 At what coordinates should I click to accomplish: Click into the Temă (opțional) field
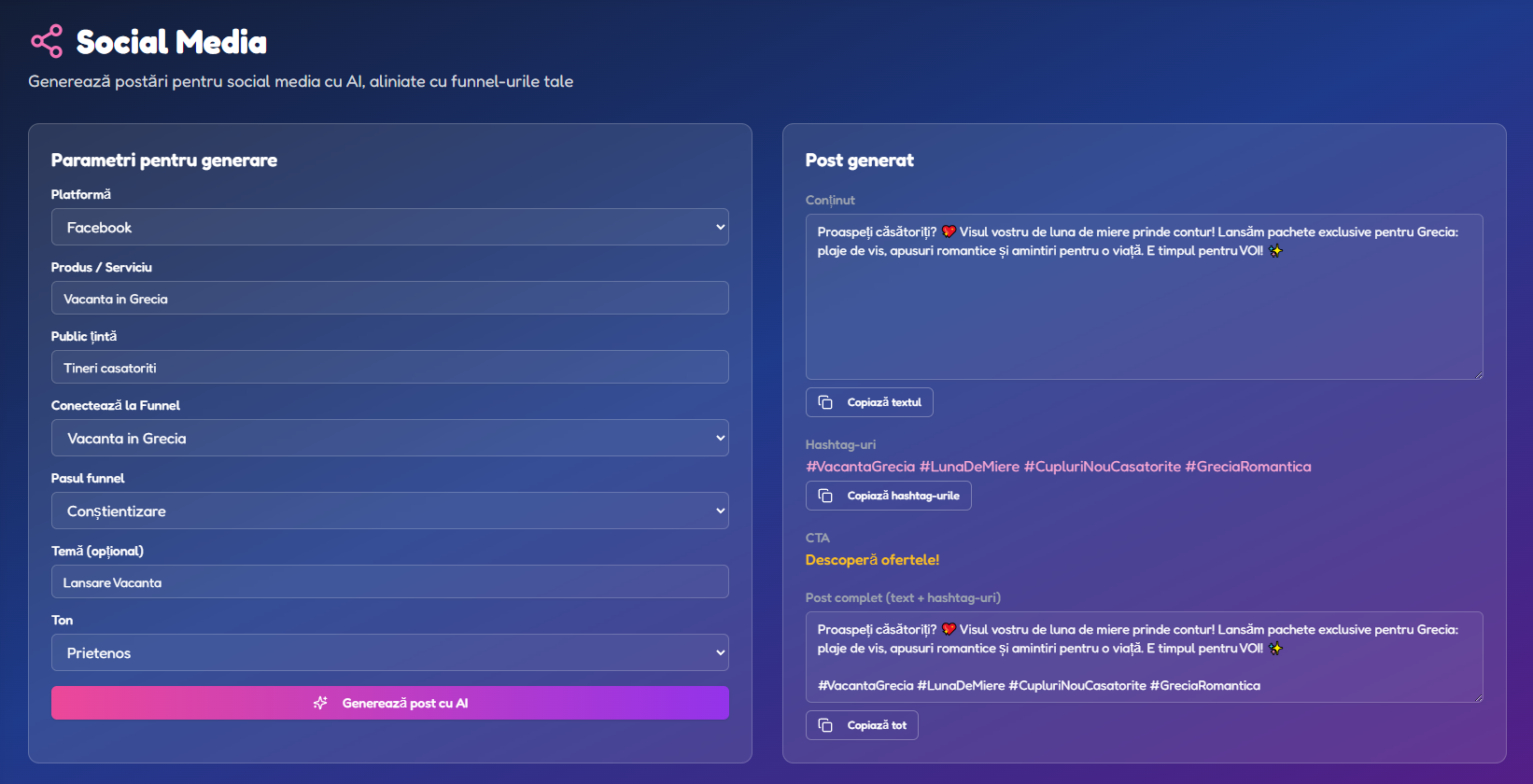pyautogui.click(x=389, y=582)
